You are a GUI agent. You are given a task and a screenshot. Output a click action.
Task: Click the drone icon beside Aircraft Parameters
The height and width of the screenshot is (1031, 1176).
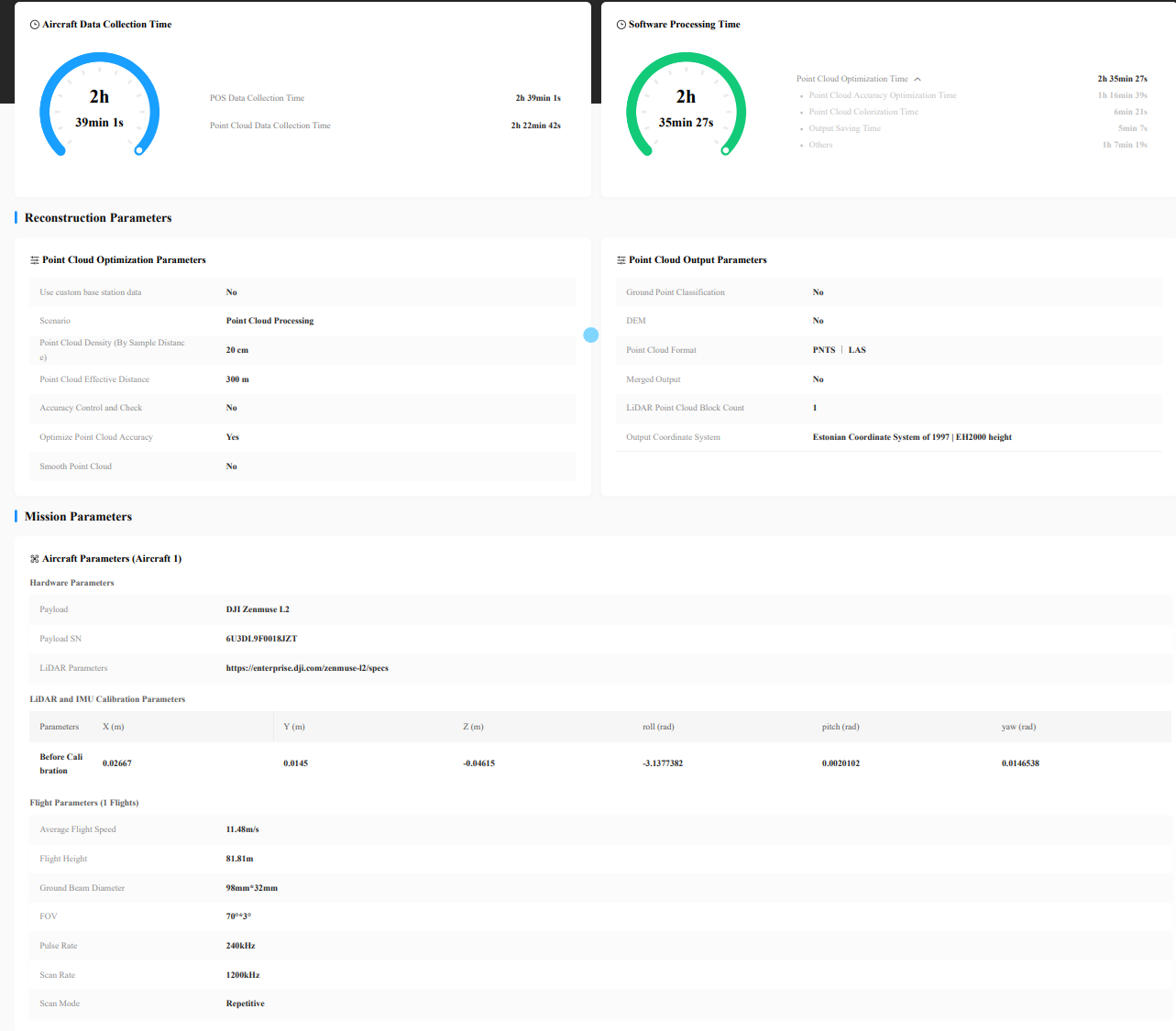(35, 559)
